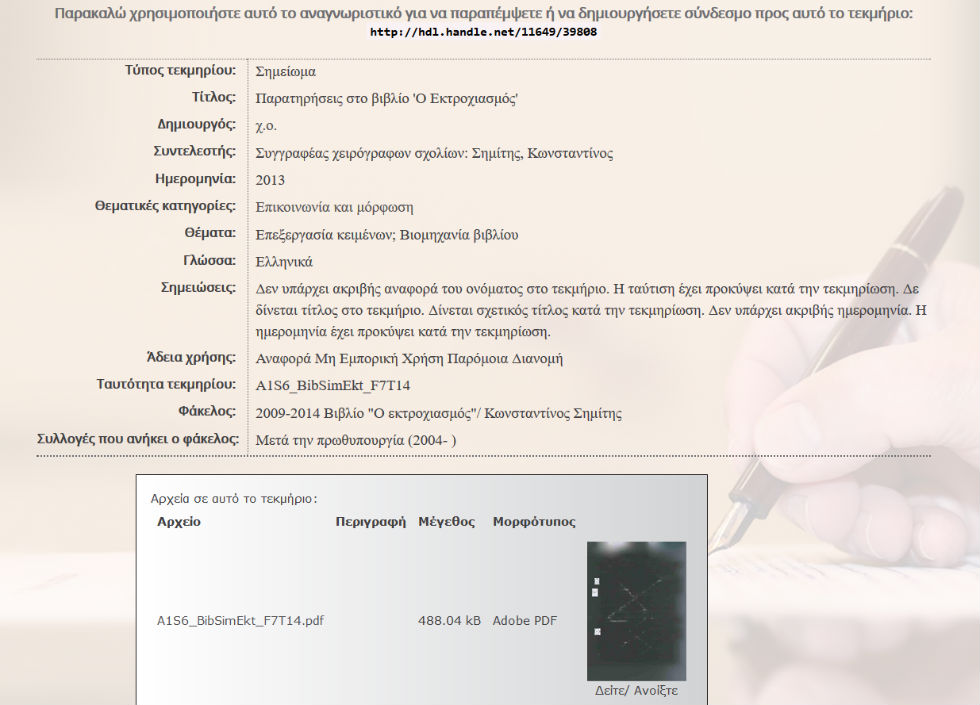
Task: Click the 'Σημειώσεις:' field label
Action: 198,288
